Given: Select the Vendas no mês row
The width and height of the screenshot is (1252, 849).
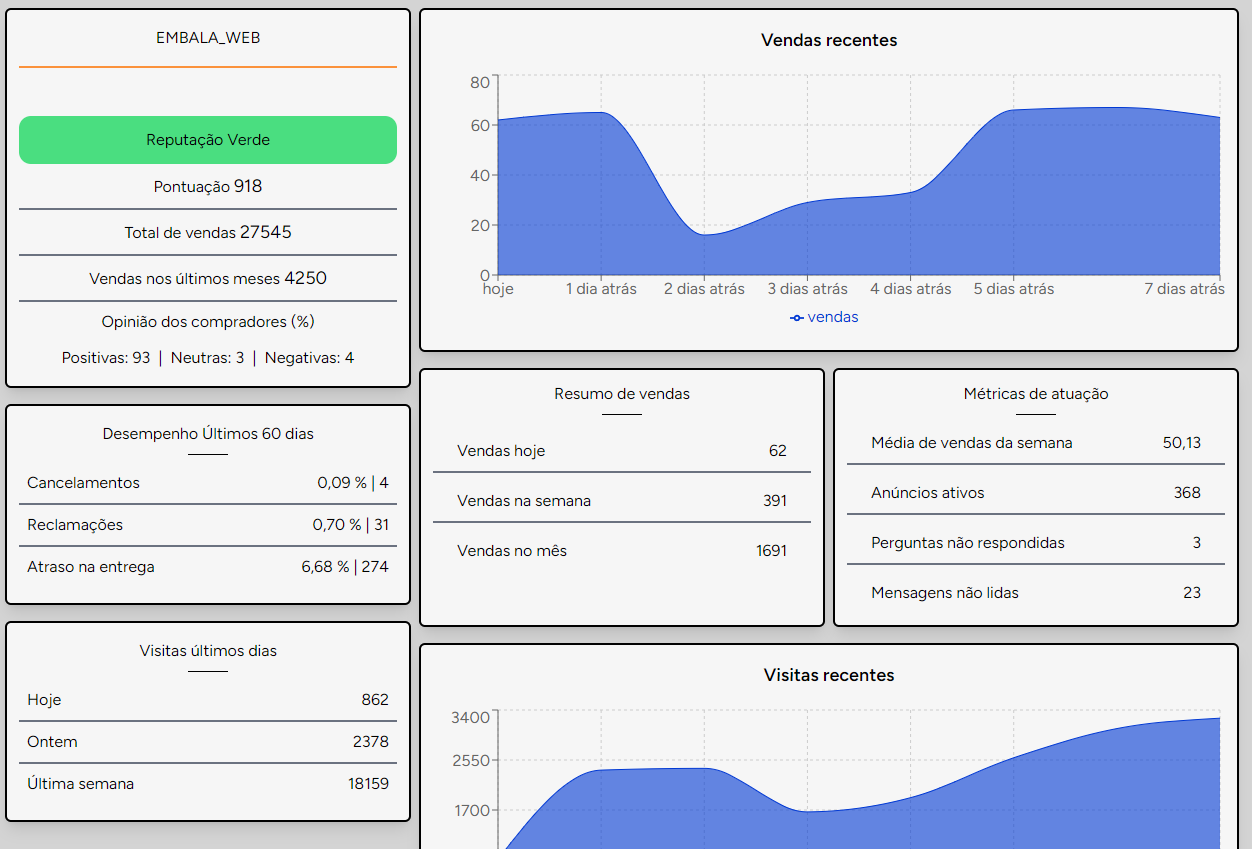Looking at the screenshot, I should (621, 551).
